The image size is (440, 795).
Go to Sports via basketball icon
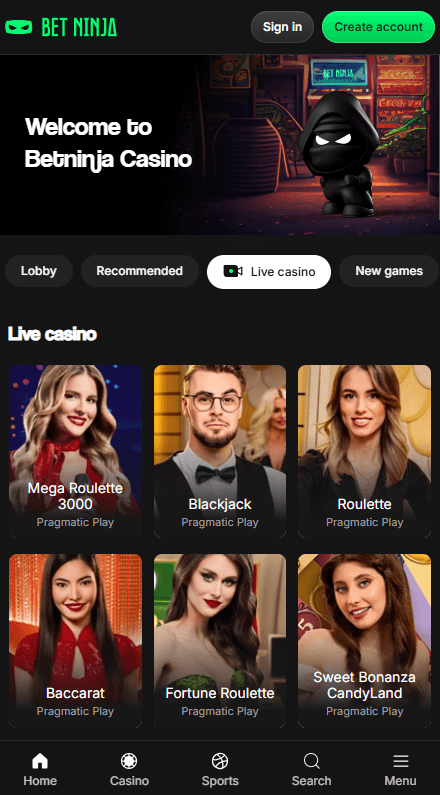tap(220, 761)
